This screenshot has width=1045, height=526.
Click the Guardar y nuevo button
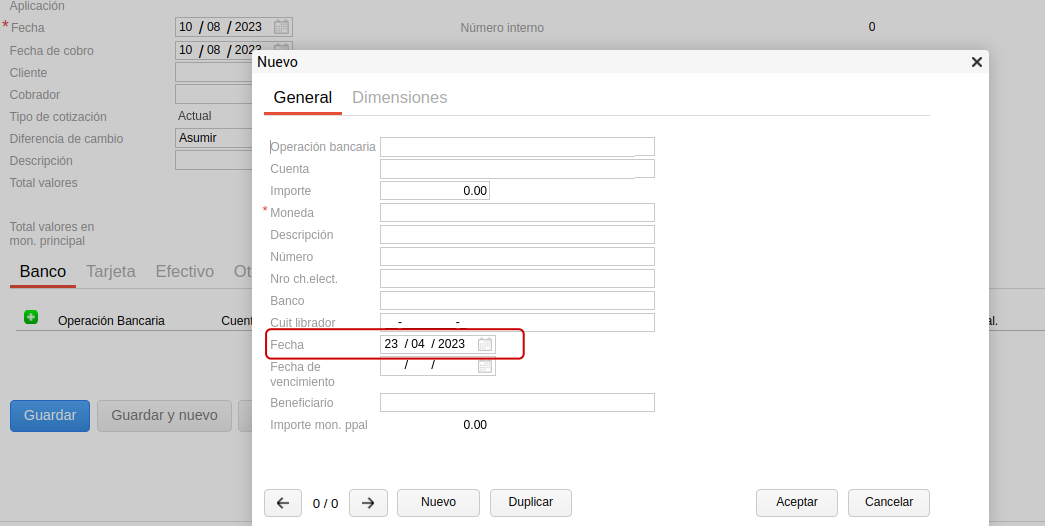tap(164, 415)
